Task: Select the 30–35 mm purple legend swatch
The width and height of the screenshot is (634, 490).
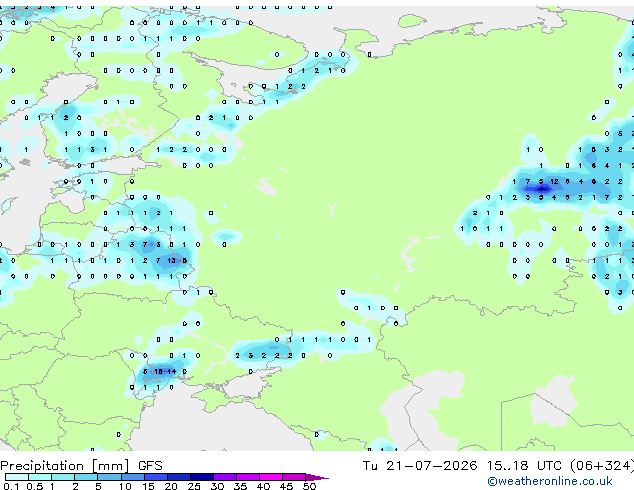Action: [224, 477]
